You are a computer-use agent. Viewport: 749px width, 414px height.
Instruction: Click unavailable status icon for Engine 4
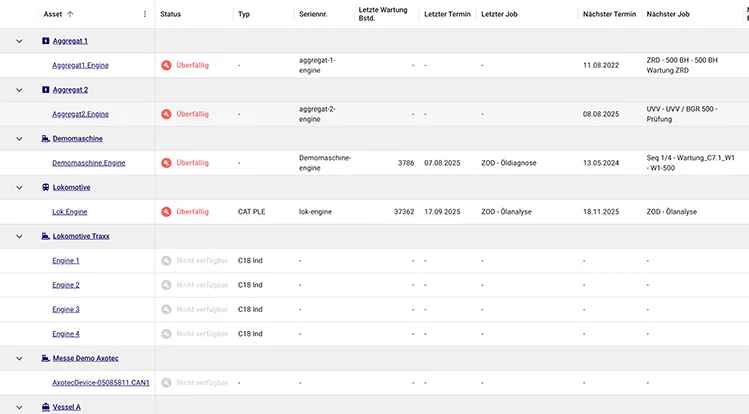click(x=166, y=334)
